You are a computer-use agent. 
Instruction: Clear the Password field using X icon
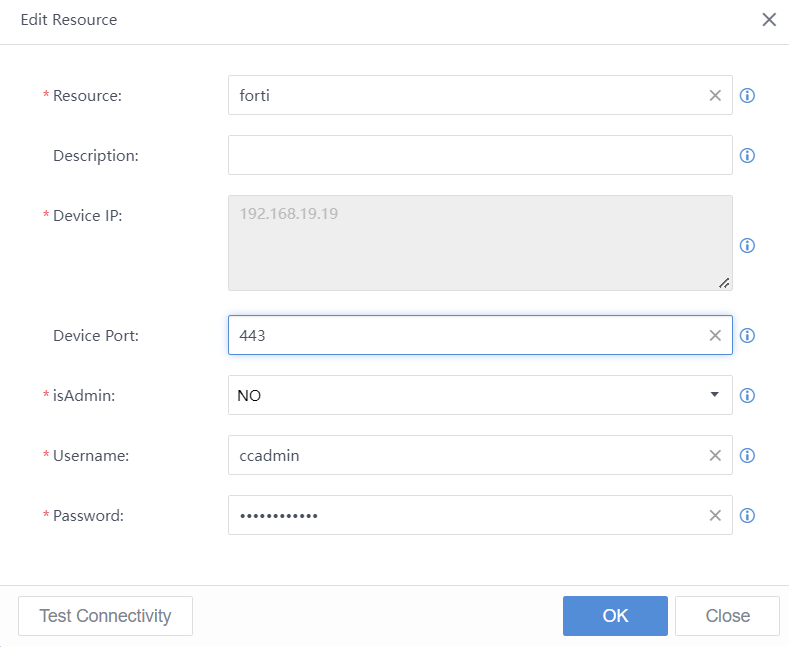point(715,516)
